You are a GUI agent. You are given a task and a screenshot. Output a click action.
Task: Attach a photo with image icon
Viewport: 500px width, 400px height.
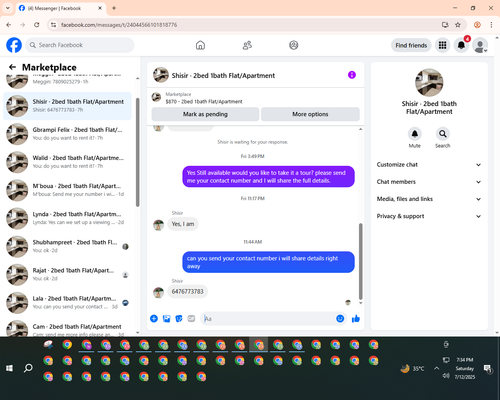click(166, 319)
